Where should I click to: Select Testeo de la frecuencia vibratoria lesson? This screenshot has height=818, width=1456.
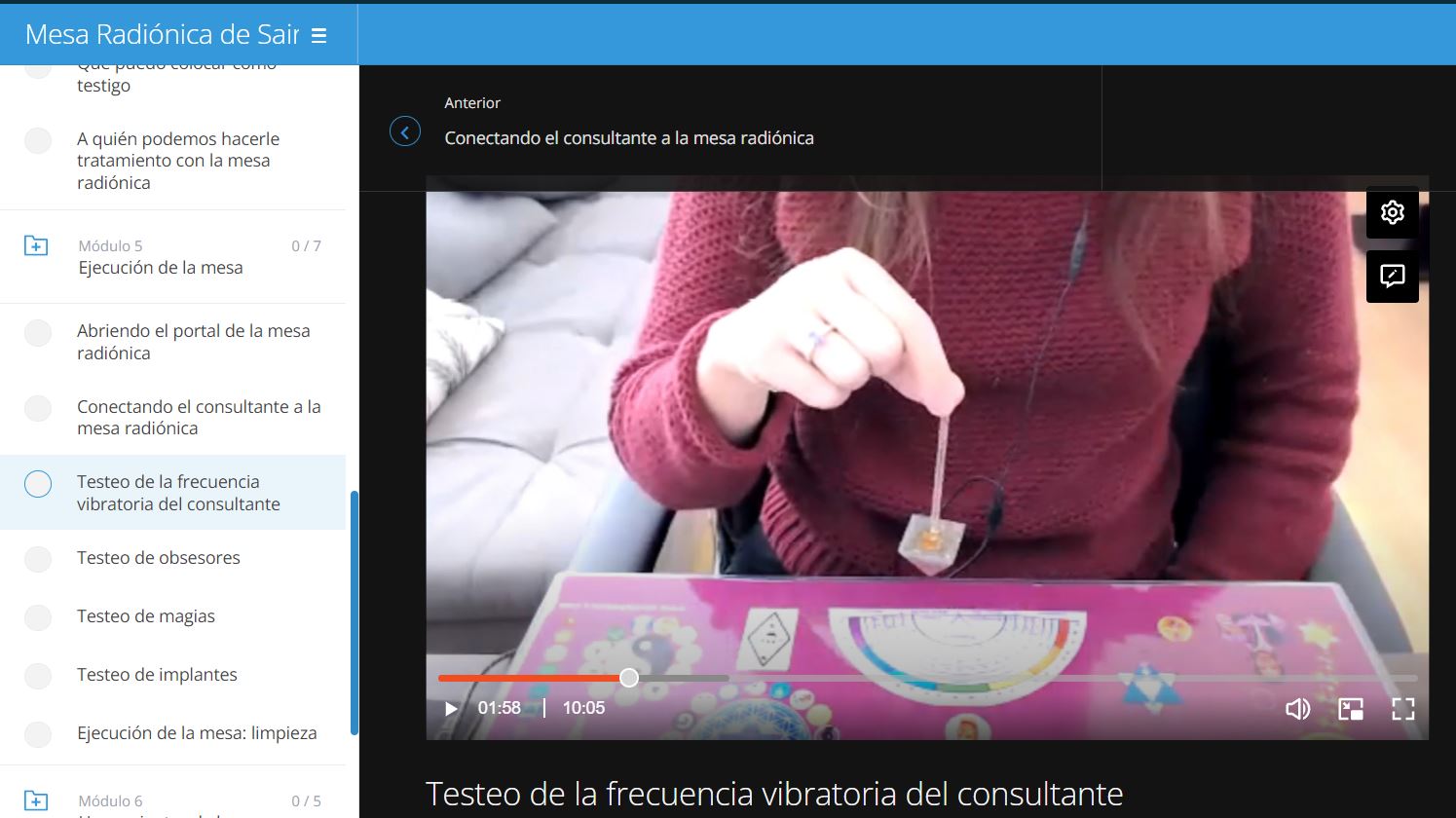(x=172, y=493)
